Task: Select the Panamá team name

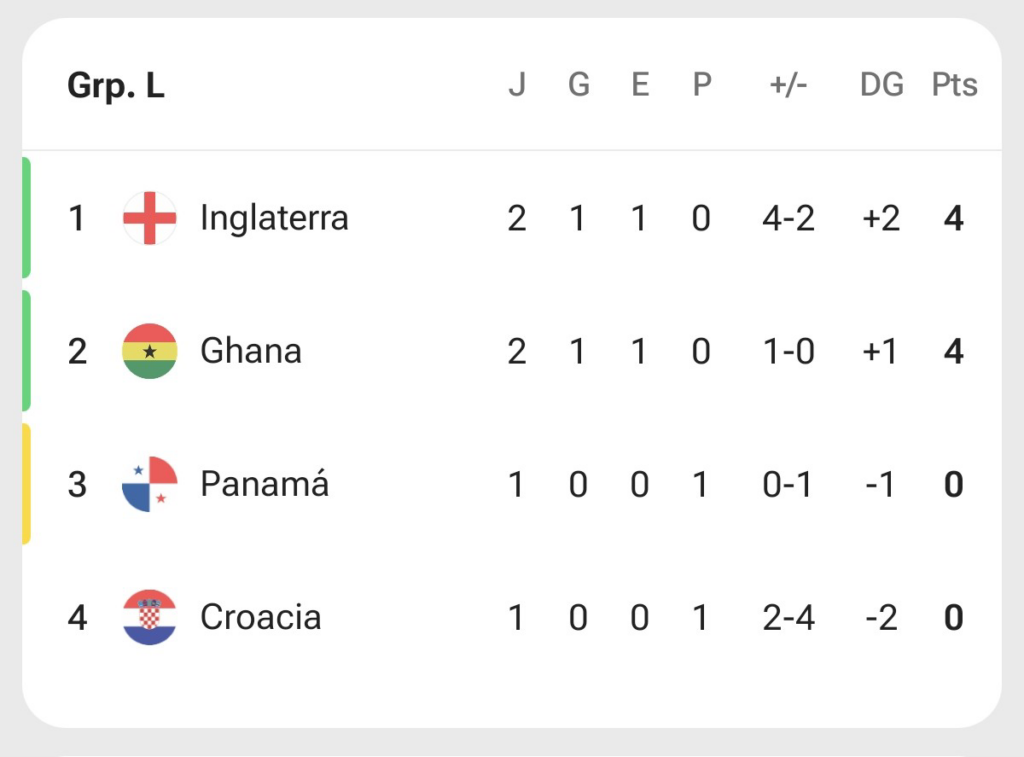Action: tap(264, 484)
